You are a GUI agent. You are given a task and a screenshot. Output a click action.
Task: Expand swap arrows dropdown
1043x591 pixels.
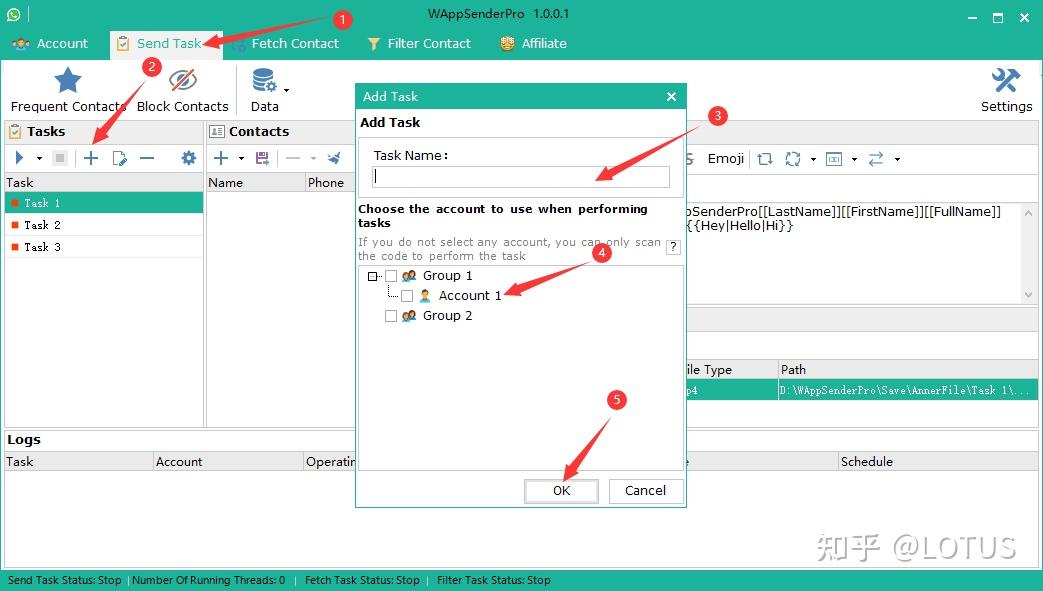[897, 159]
